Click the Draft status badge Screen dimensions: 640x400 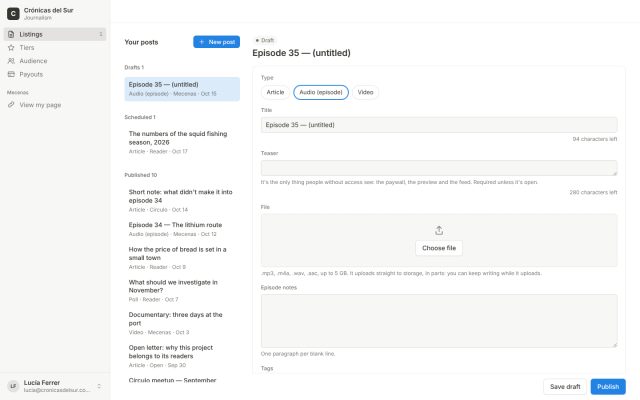click(264, 40)
